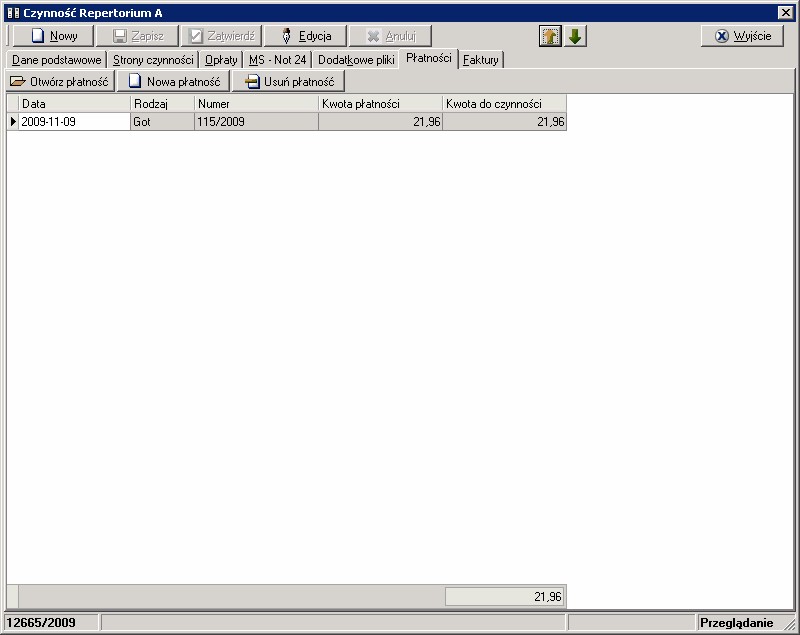Open the Strony czynności tab

[x=153, y=60]
